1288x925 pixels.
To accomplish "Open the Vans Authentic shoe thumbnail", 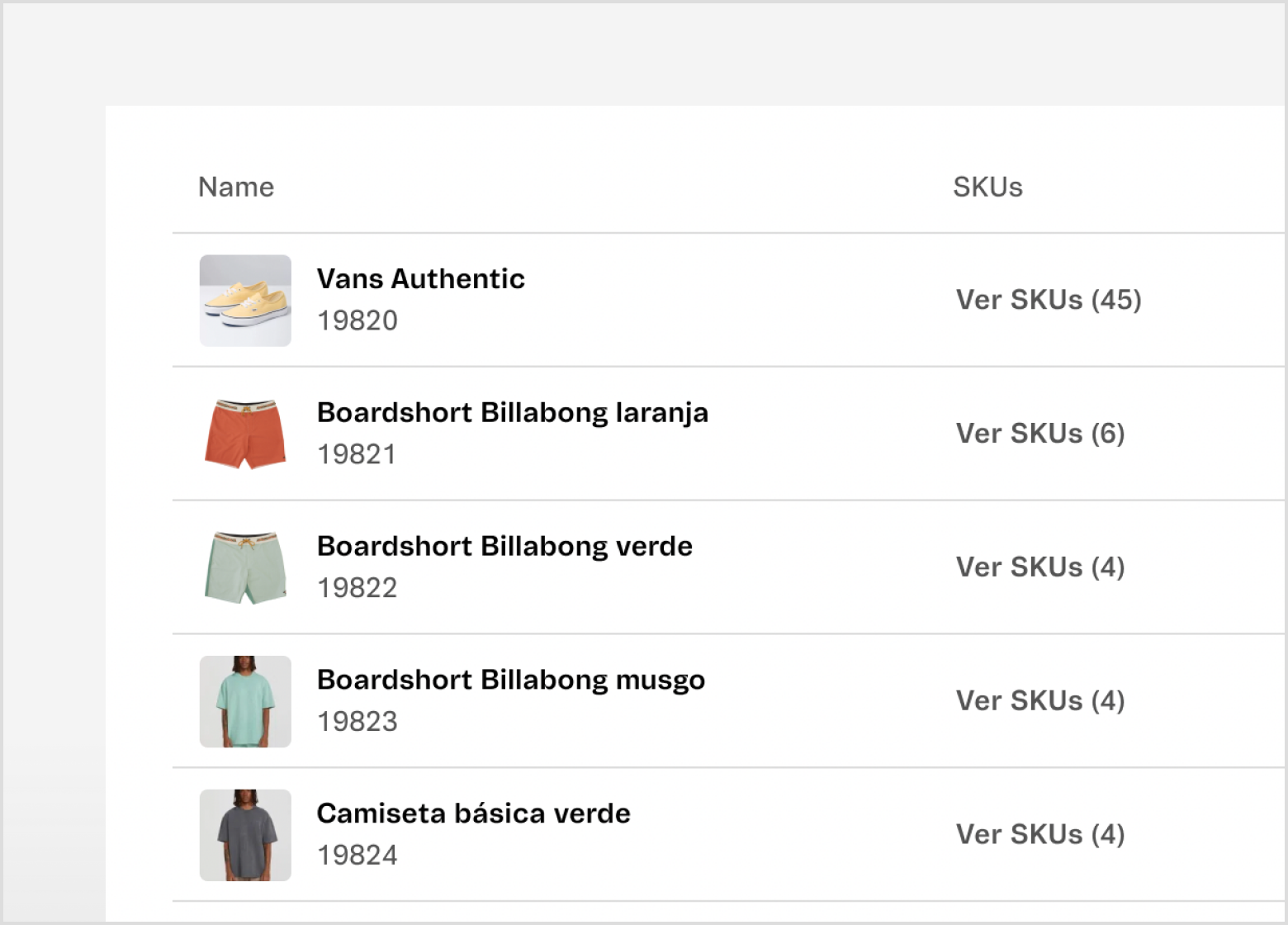I will (x=245, y=301).
